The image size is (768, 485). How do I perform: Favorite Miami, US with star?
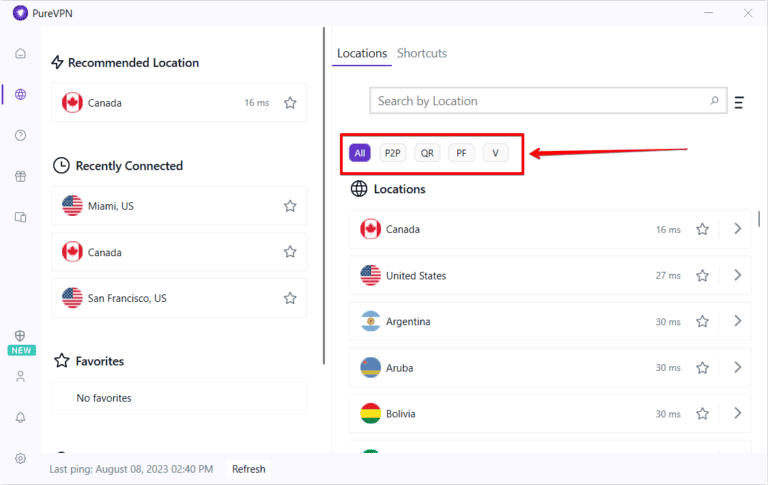coord(290,206)
